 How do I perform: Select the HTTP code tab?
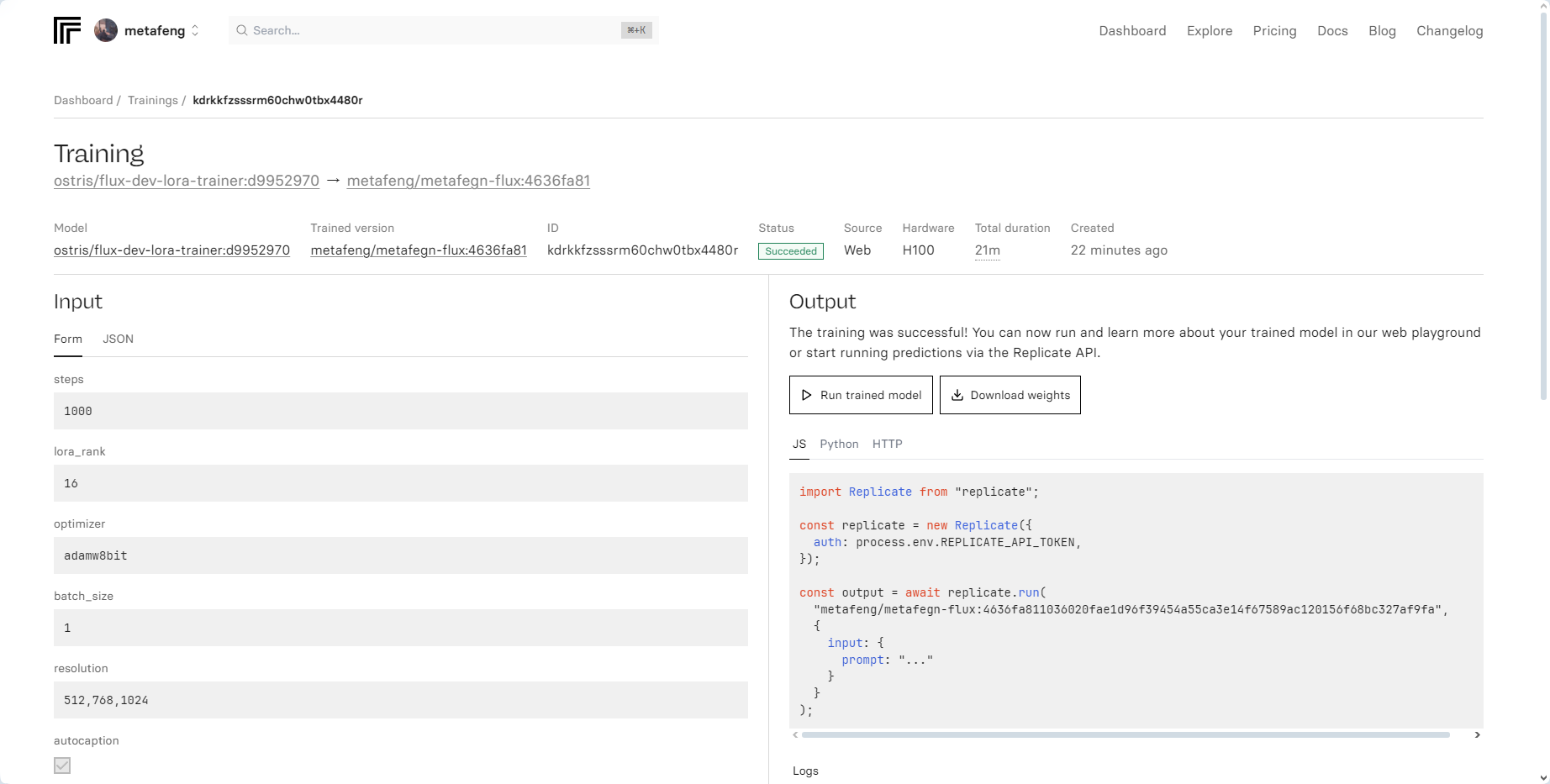pos(887,445)
